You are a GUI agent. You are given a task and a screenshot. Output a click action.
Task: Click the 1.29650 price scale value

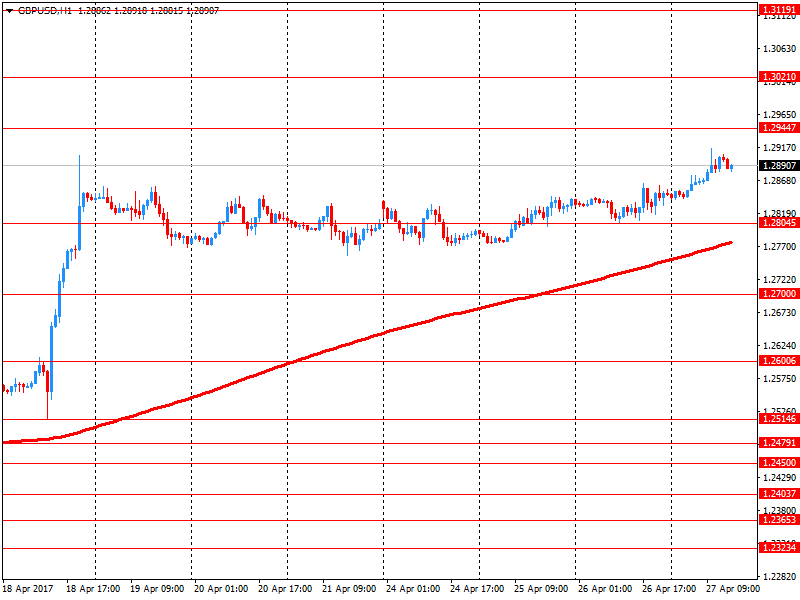780,114
